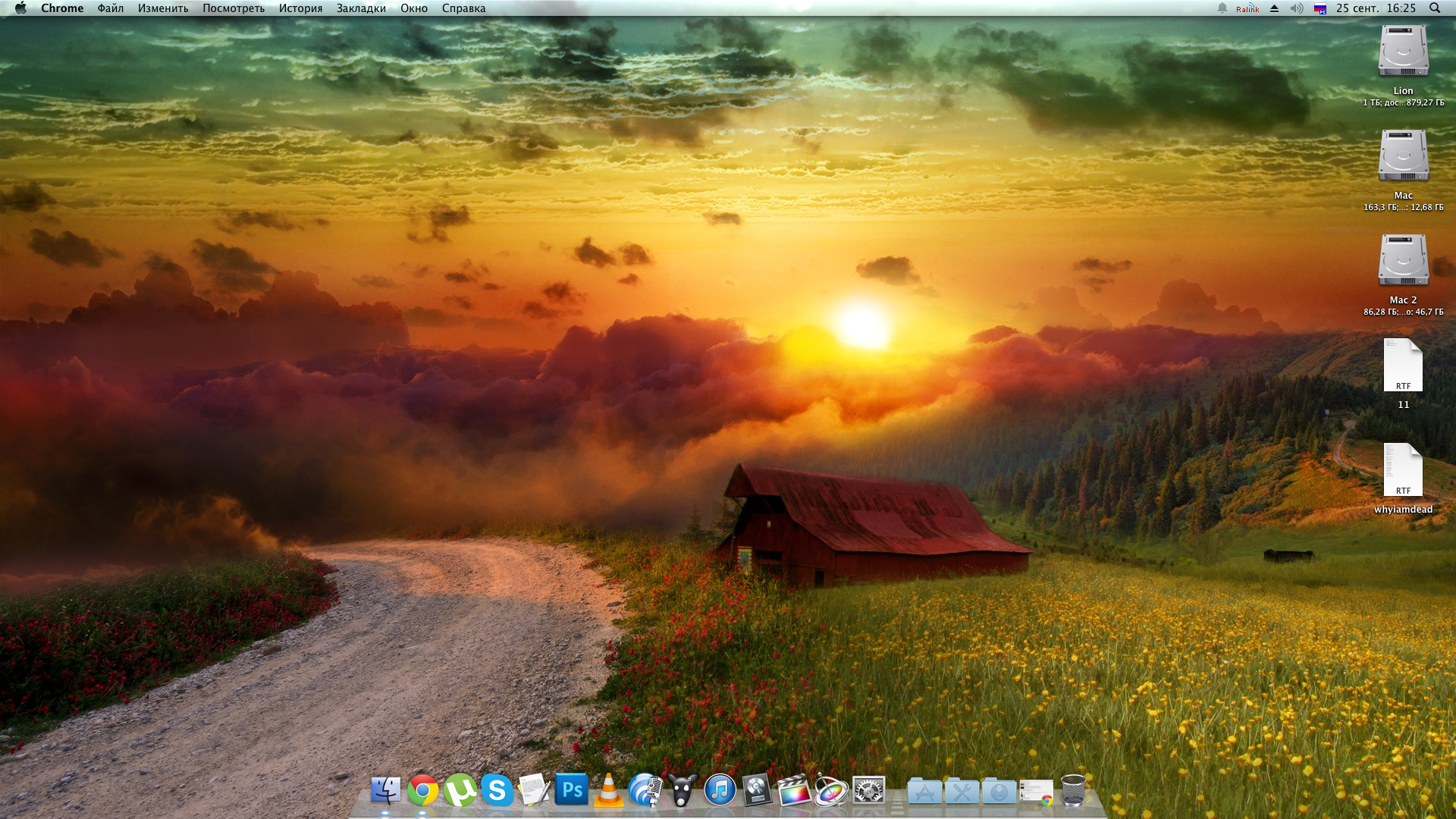Launch Photoshop from the dock
This screenshot has width=1456, height=819.
coord(571,791)
